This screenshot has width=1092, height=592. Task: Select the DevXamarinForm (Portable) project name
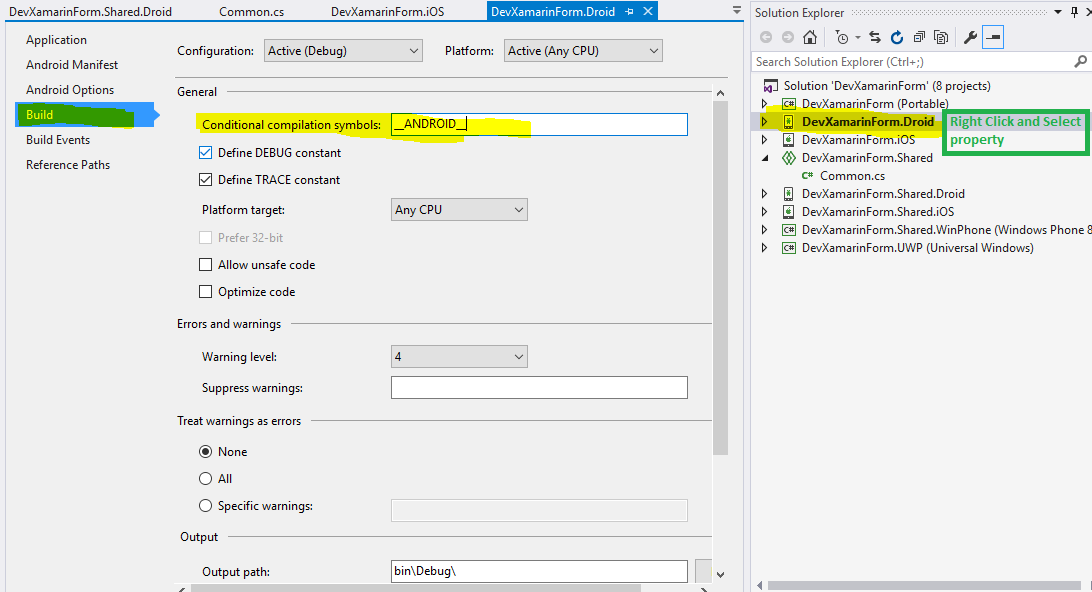tap(875, 104)
